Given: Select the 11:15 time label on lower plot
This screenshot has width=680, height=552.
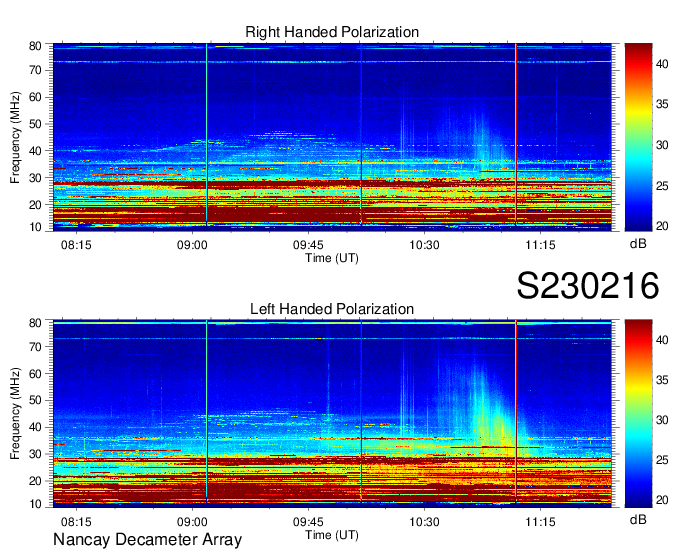Looking at the screenshot, I should point(540,522).
